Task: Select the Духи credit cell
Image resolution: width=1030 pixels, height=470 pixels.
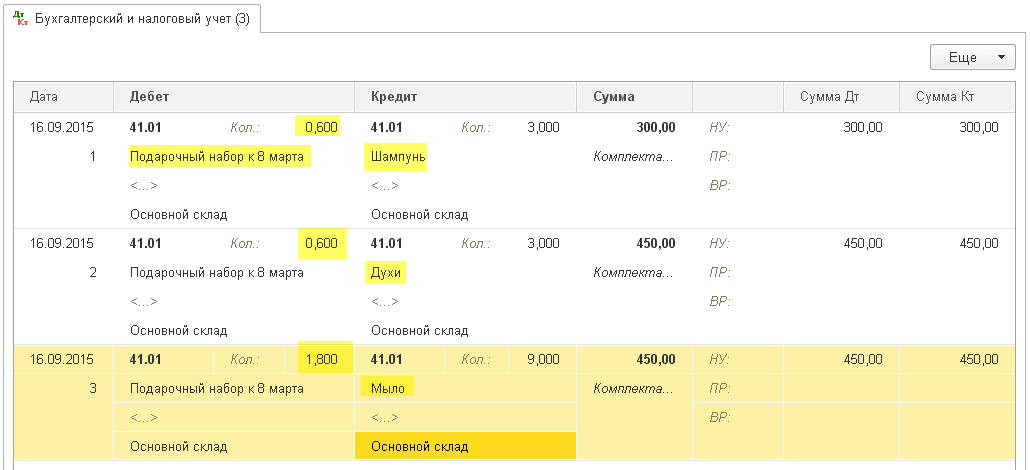Action: (388, 272)
